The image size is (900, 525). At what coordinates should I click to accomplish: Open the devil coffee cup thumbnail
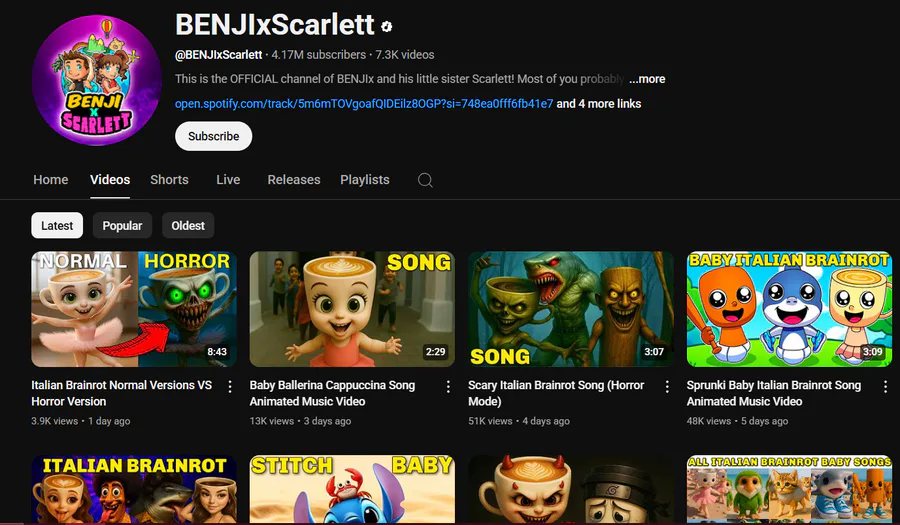571,489
